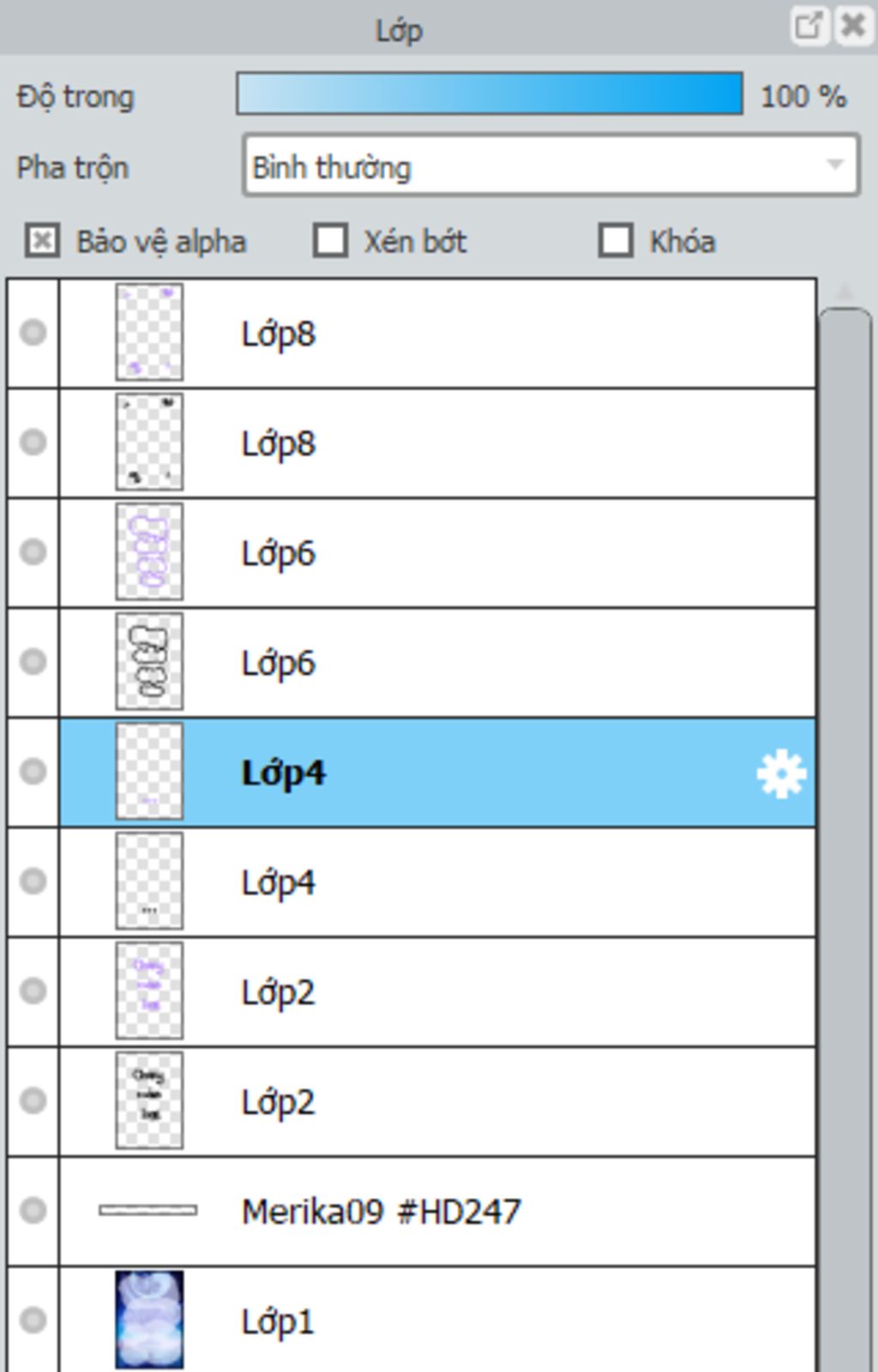
Task: Open settings gear of selected Lớp4 layer
Action: click(x=781, y=773)
